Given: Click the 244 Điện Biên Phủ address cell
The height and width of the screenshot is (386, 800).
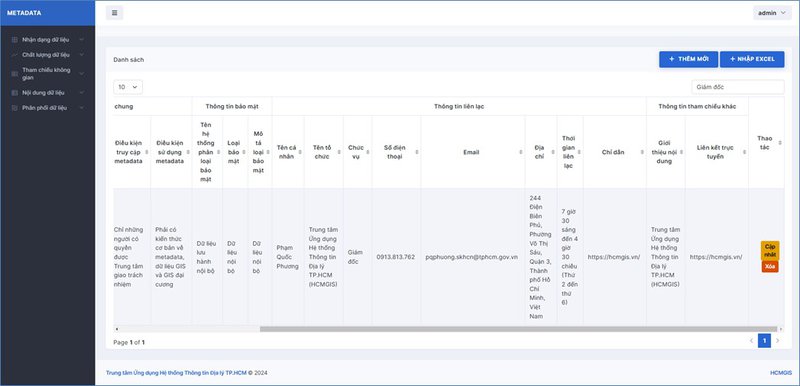Looking at the screenshot, I should click(x=540, y=257).
